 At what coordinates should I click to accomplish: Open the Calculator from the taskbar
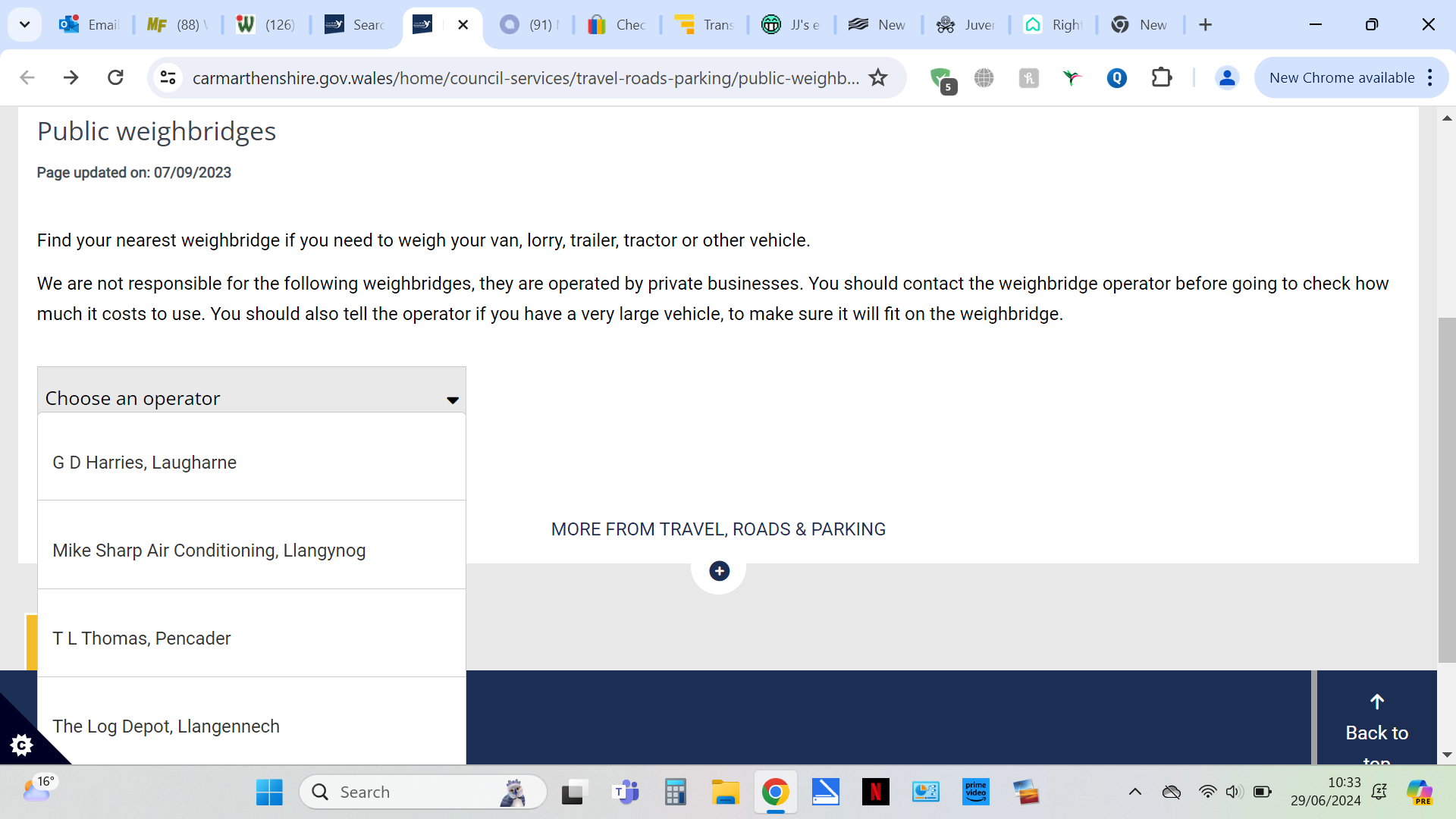[674, 792]
